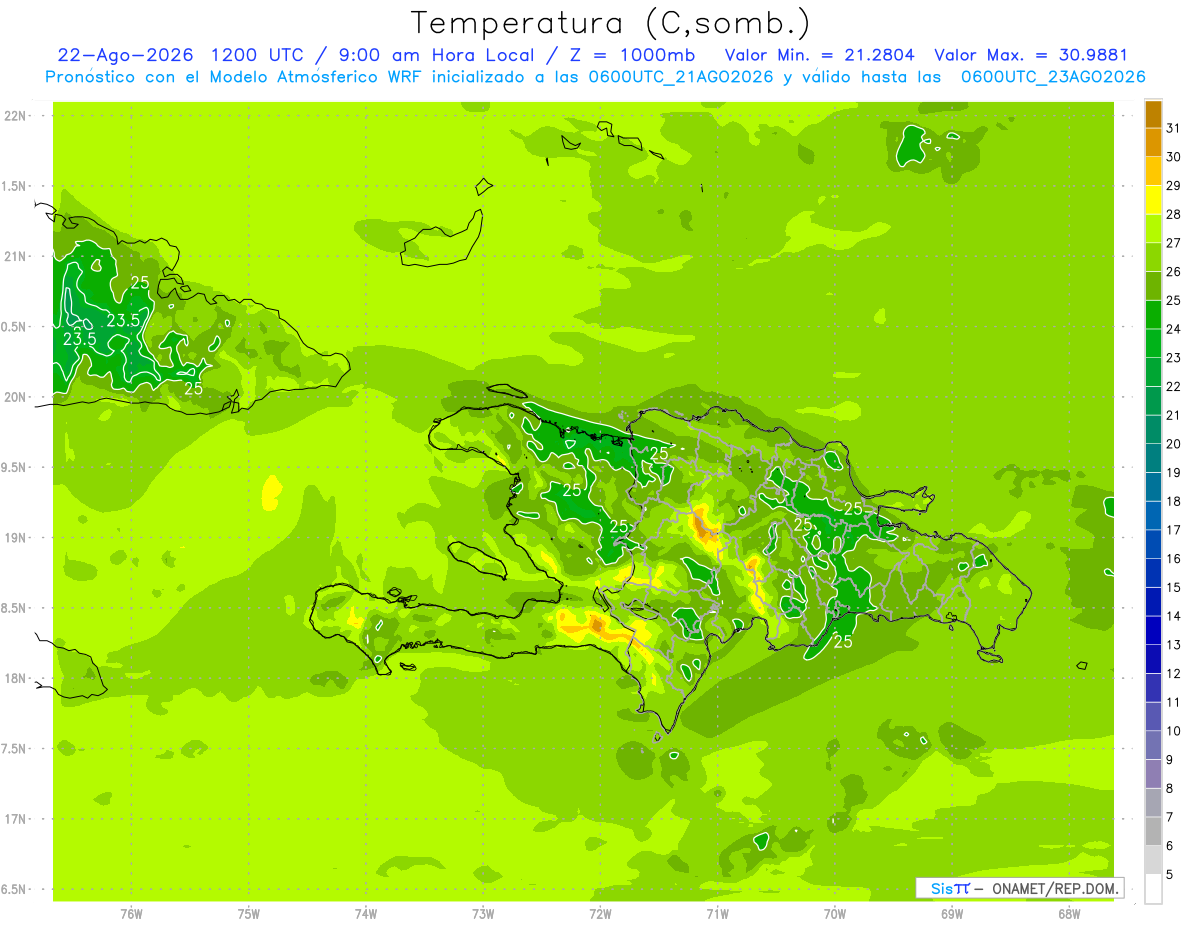Click the "74W" longitude label

366,914
